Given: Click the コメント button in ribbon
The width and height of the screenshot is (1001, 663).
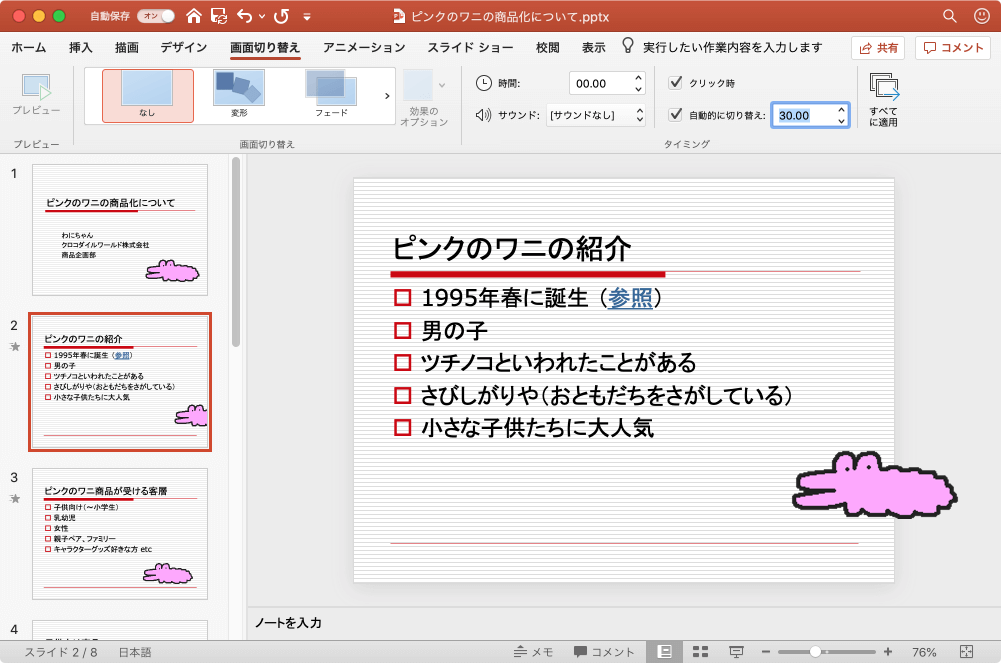Looking at the screenshot, I should click(952, 48).
